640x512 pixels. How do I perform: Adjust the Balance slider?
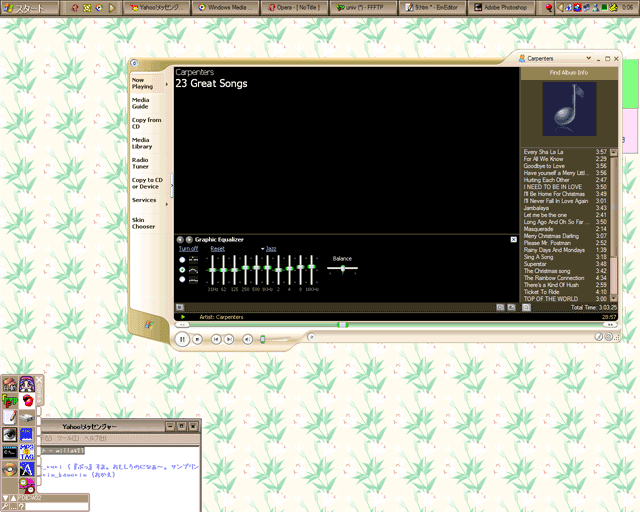pyautogui.click(x=342, y=268)
